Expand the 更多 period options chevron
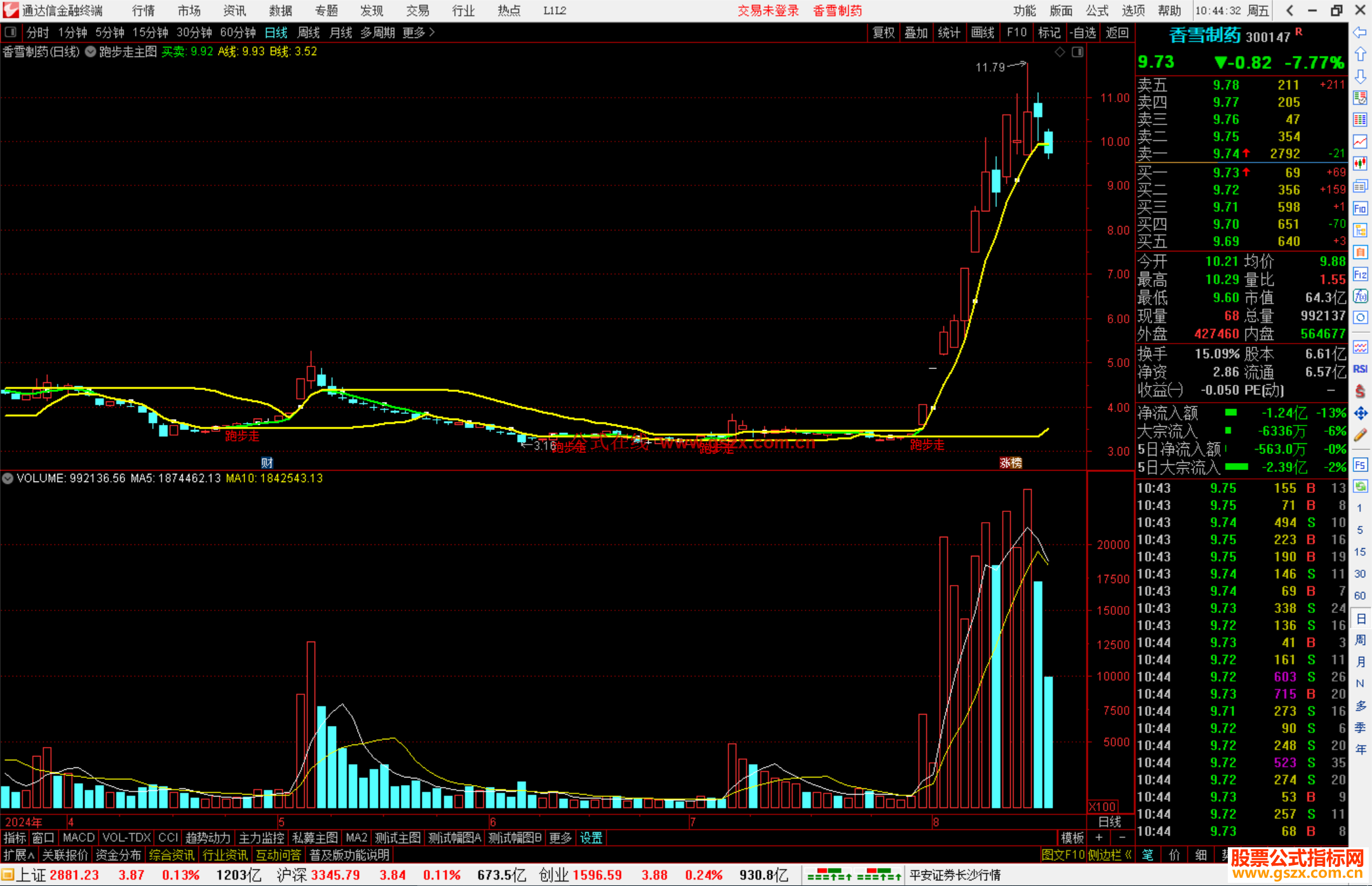The height and width of the screenshot is (886, 1372). pos(432,32)
